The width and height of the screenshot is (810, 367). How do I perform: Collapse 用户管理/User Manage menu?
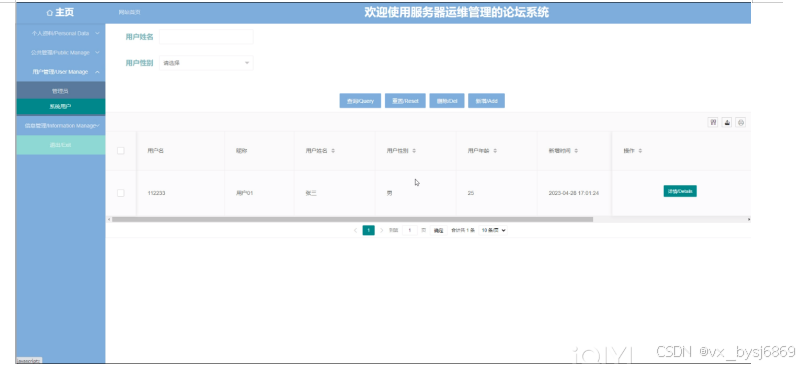click(x=60, y=72)
